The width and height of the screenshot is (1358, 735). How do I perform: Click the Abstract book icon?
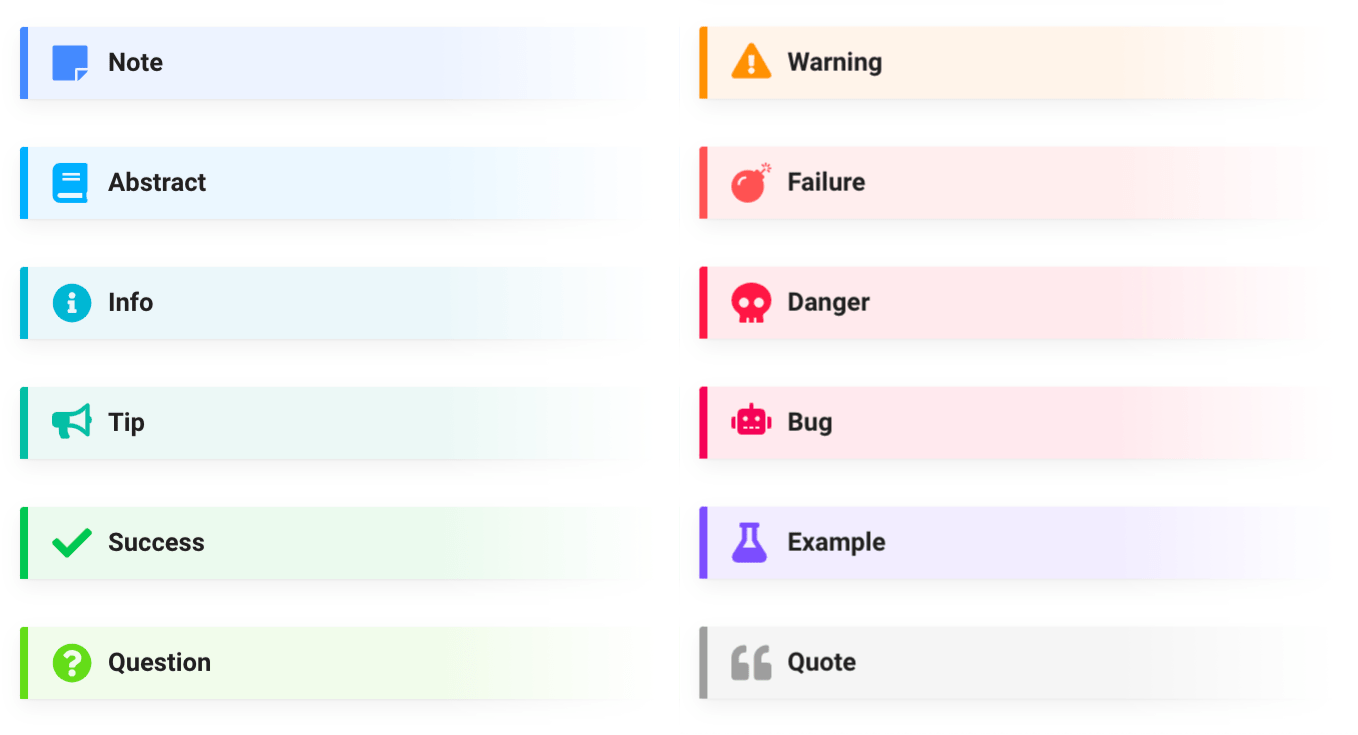70,182
